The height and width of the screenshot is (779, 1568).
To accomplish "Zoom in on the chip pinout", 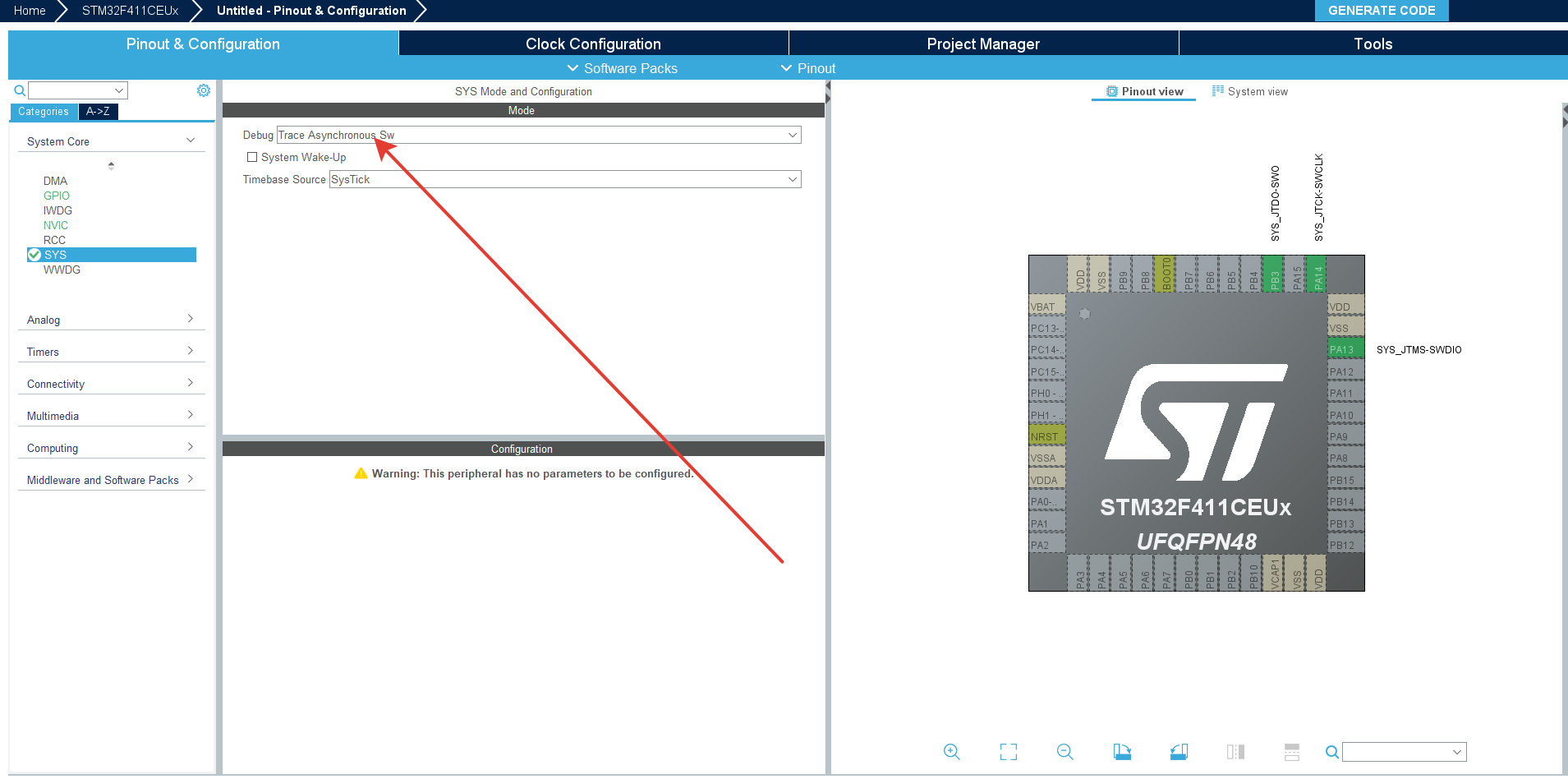I will pos(951,752).
